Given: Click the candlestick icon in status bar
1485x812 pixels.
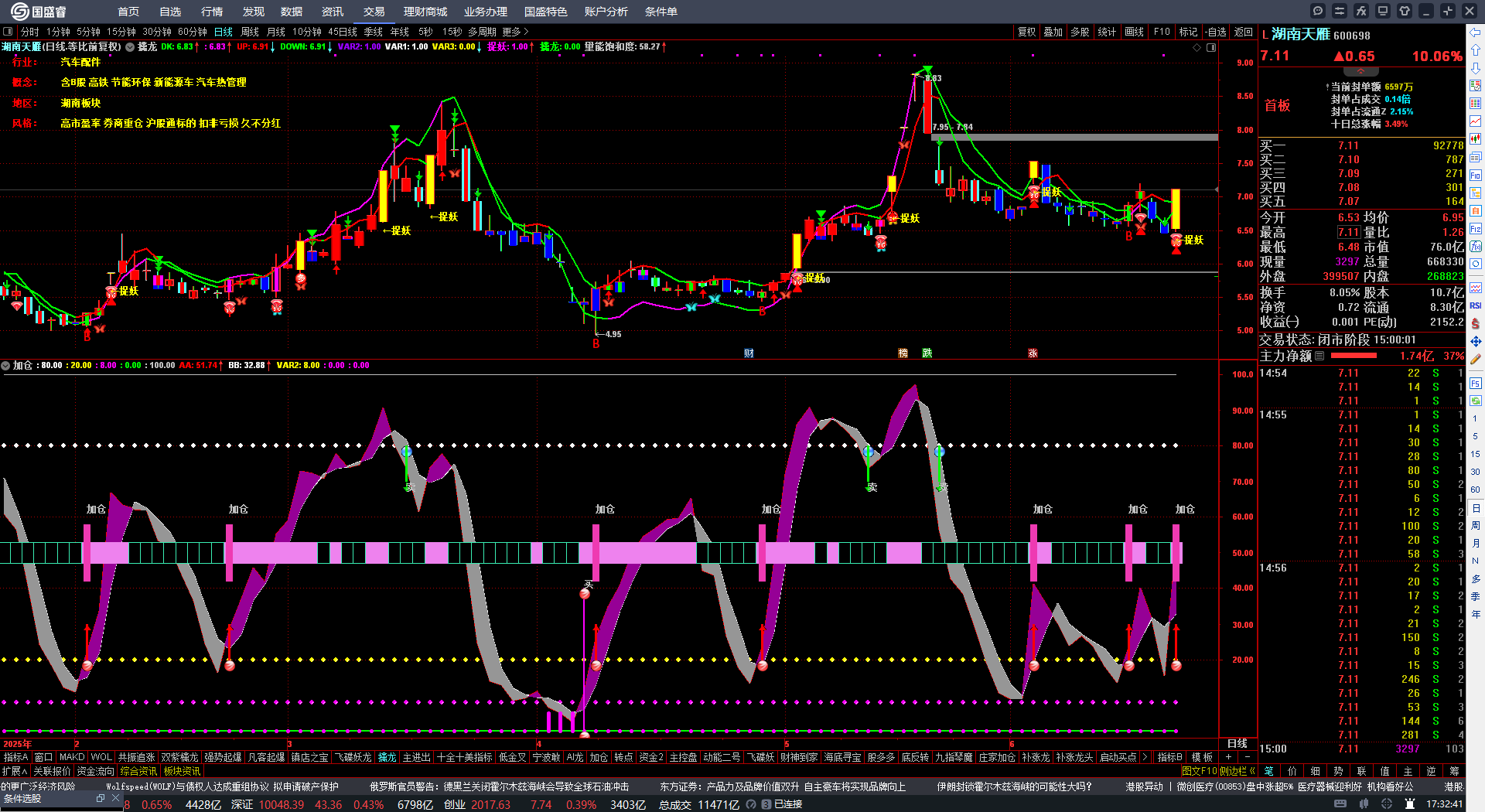Looking at the screenshot, I should coord(1364,804).
